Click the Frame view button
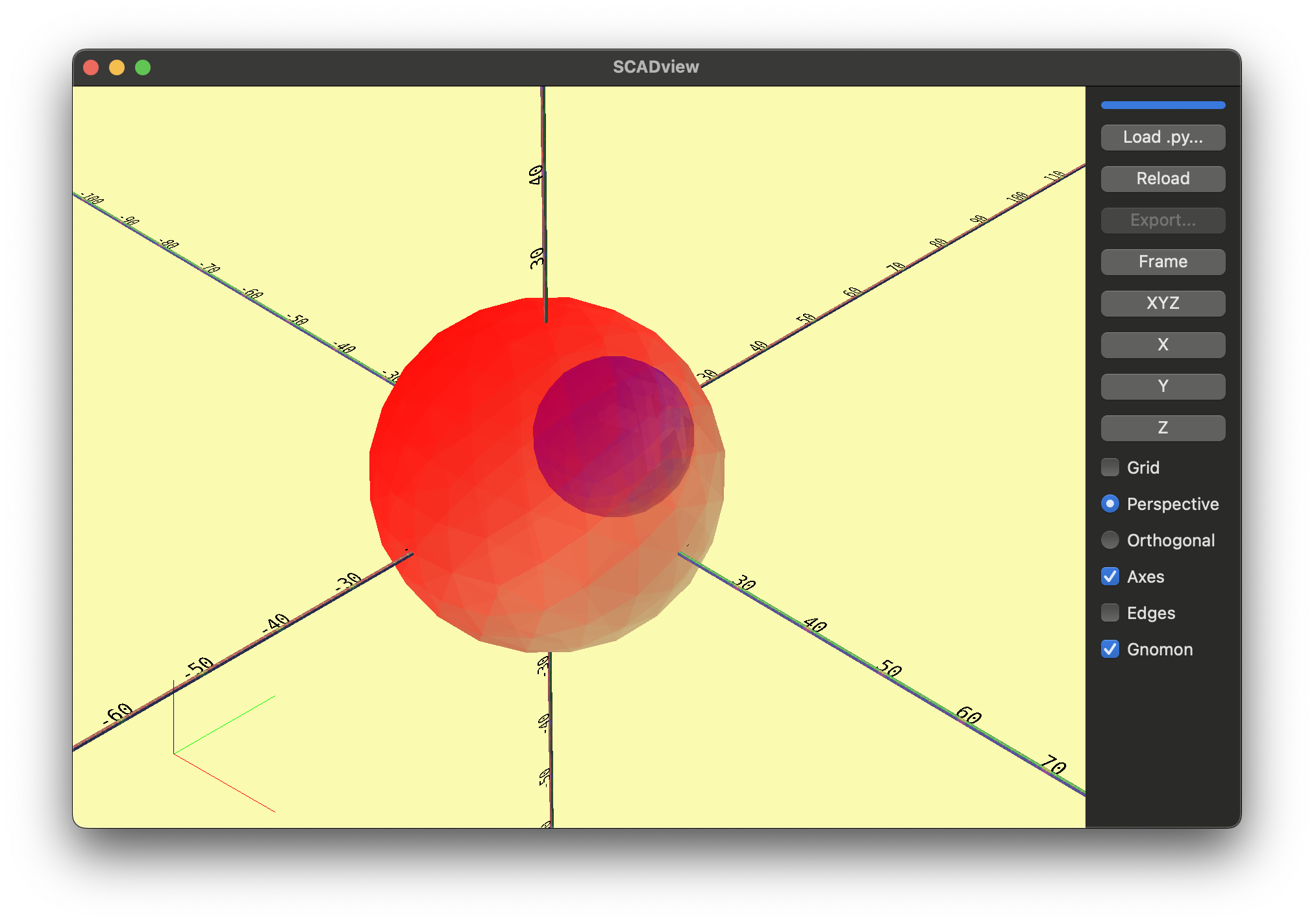The image size is (1314, 924). [x=1162, y=262]
